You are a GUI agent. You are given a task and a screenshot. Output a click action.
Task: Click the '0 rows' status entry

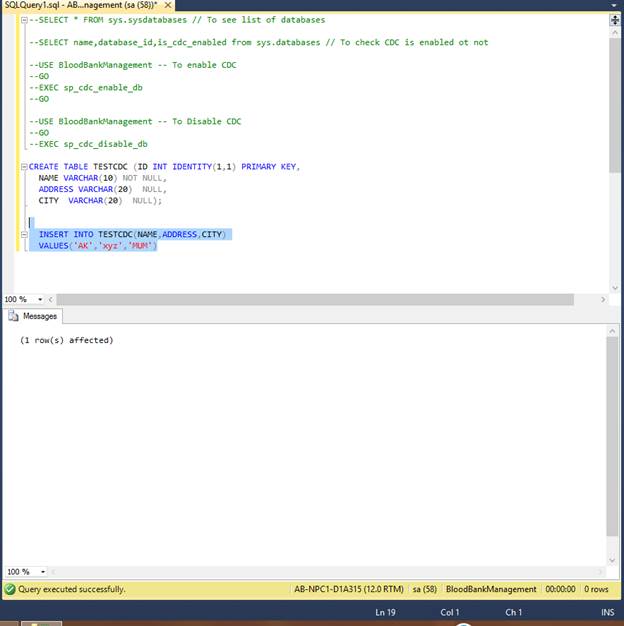(596, 589)
